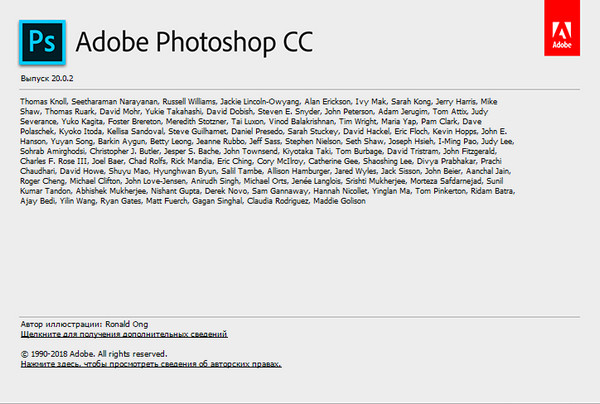
Task: Open the link 'Щелкните для получения дополнительных сведений'
Action: pyautogui.click(x=124, y=334)
